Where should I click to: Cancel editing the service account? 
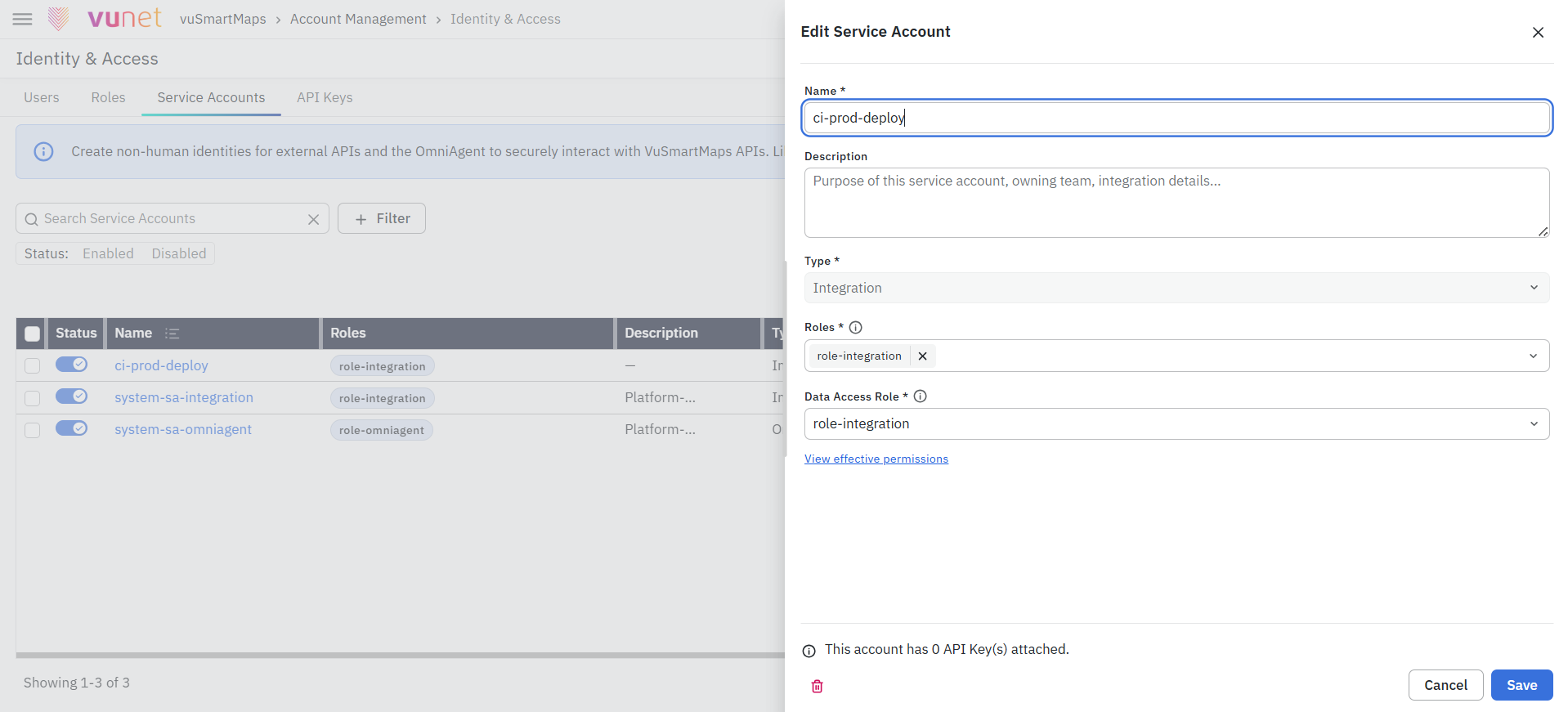point(1445,685)
